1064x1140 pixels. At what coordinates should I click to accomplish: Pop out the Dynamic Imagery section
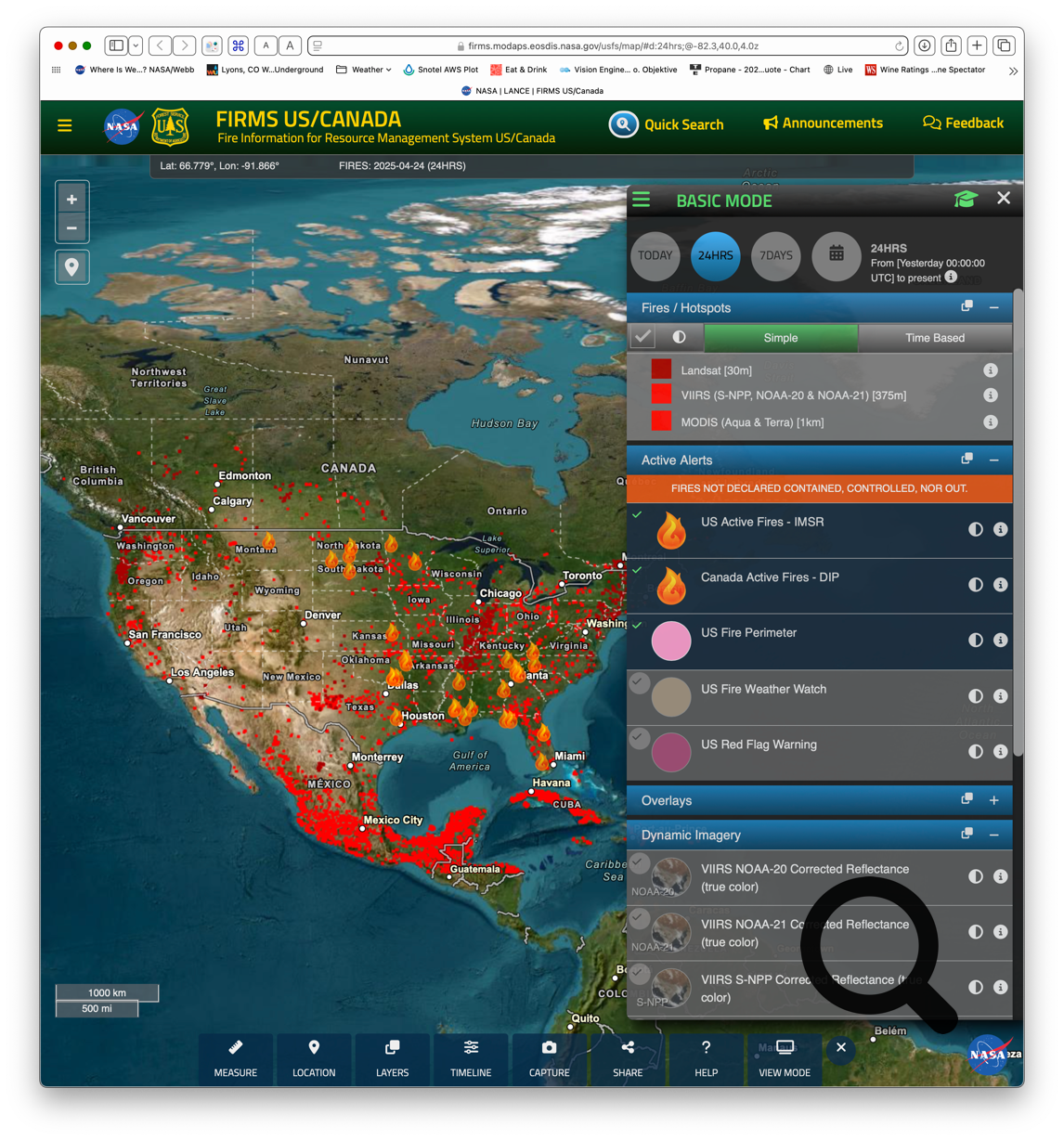(x=967, y=834)
